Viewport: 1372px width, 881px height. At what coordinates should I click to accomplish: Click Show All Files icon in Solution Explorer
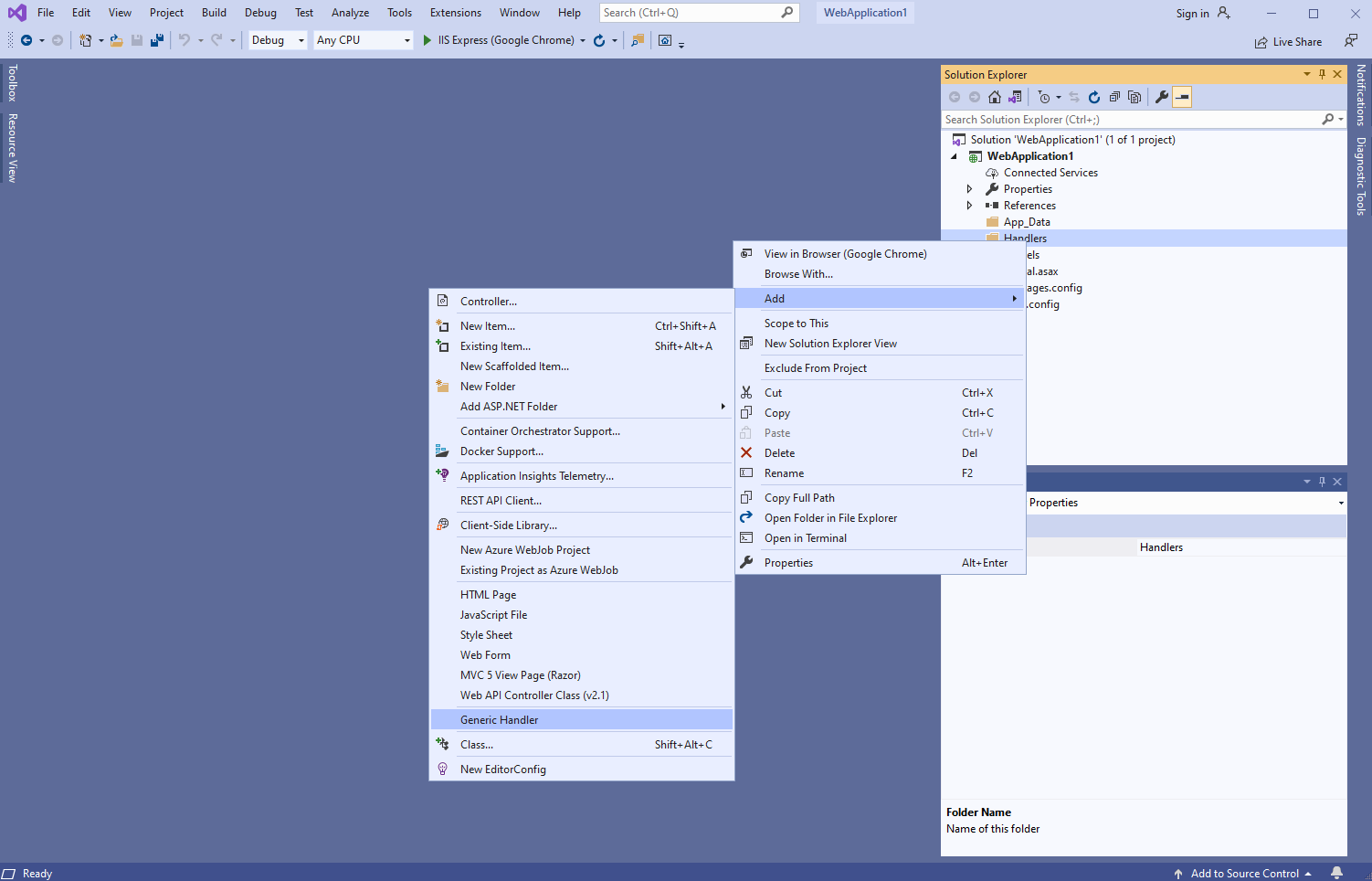tap(1135, 97)
